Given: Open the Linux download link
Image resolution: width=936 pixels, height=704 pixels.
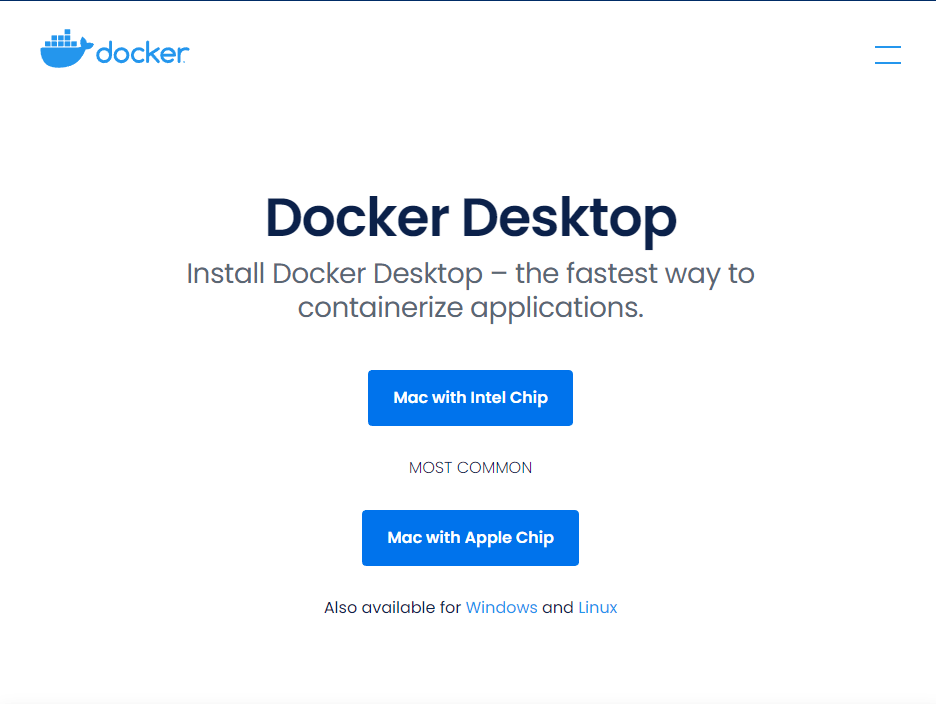Looking at the screenshot, I should click(598, 607).
